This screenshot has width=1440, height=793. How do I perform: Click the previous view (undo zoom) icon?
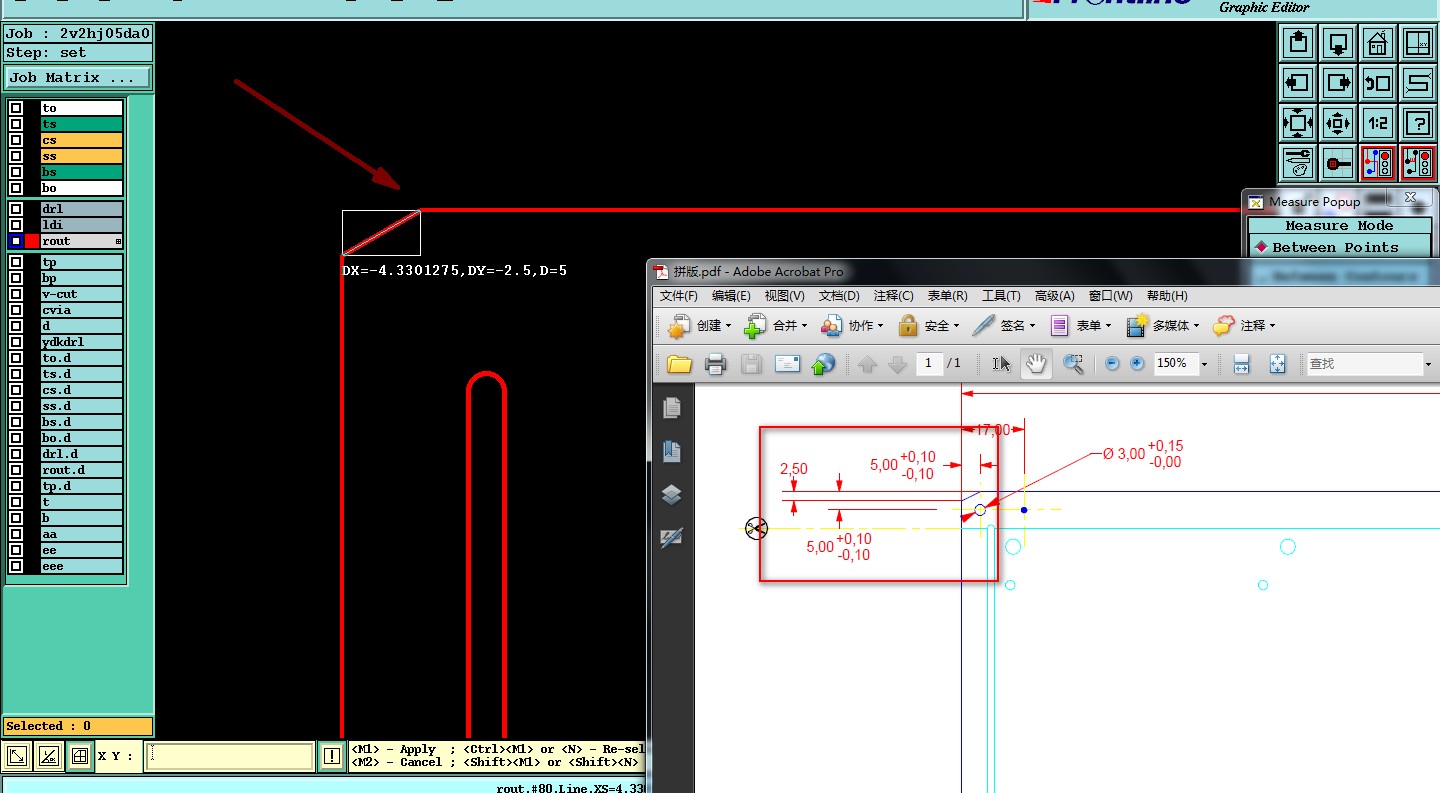[x=1378, y=83]
